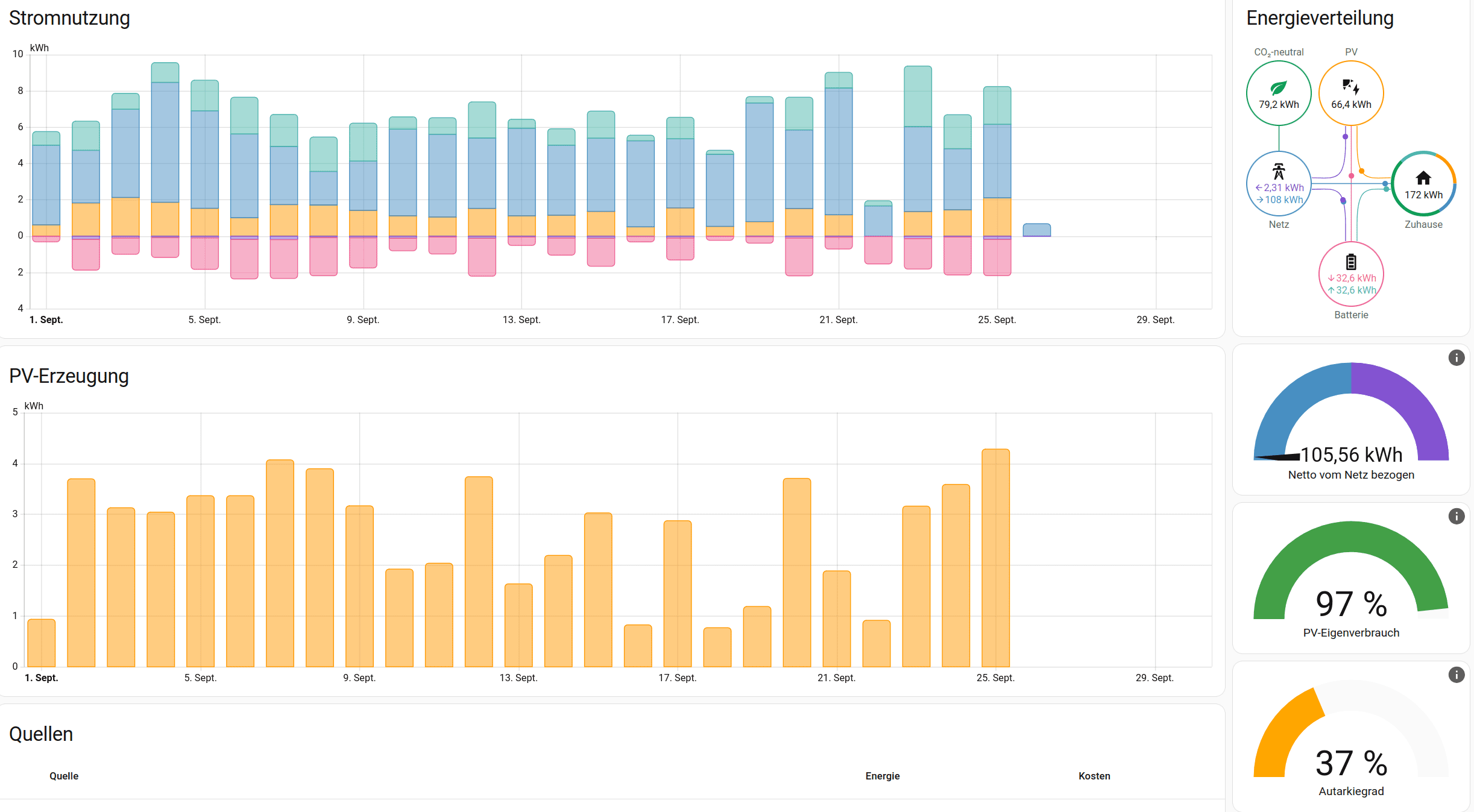Viewport: 1474px width, 812px height.
Task: Click the Zuhause house icon
Action: (x=1423, y=178)
